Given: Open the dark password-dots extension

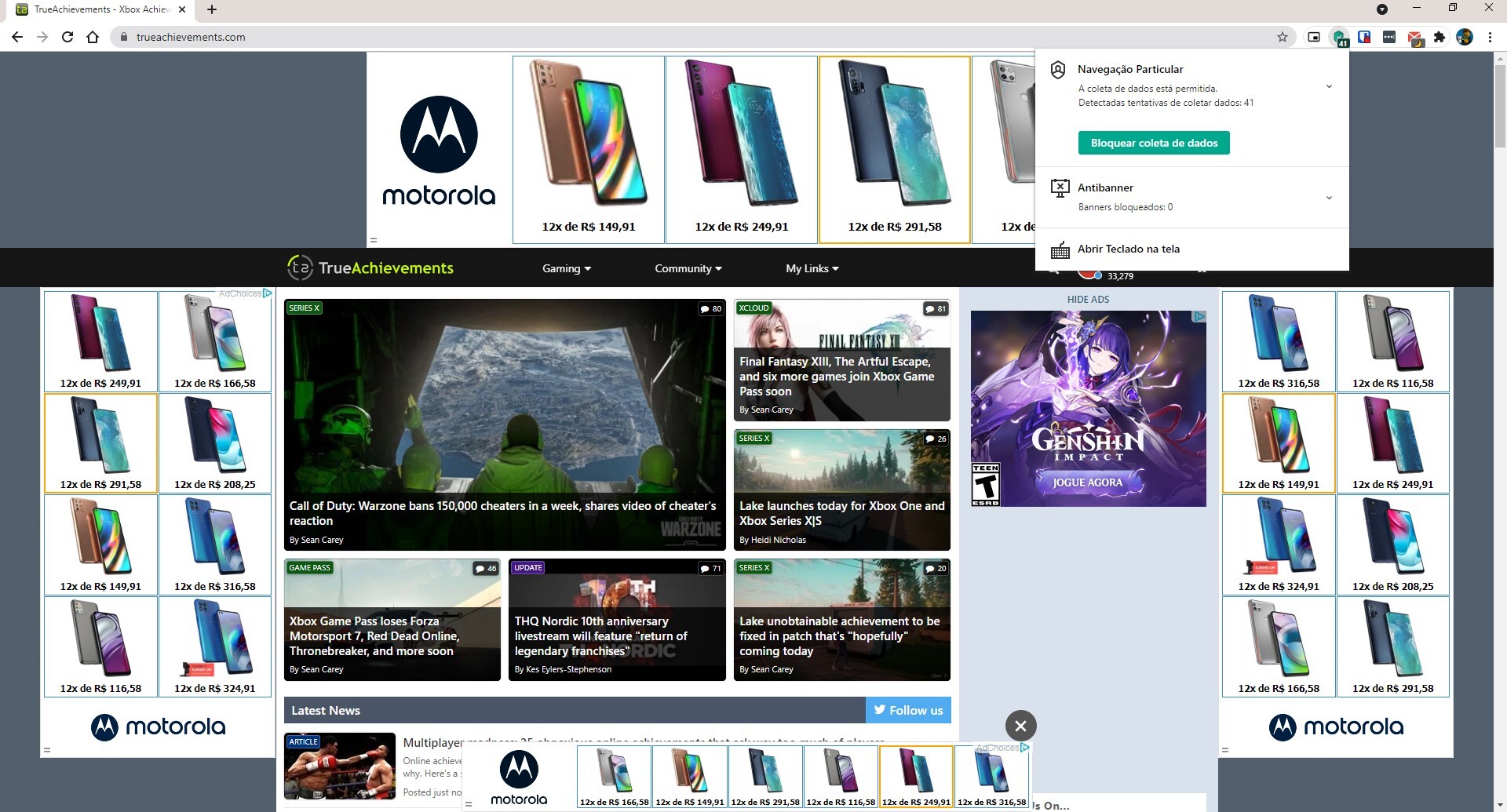Looking at the screenshot, I should (x=1389, y=37).
